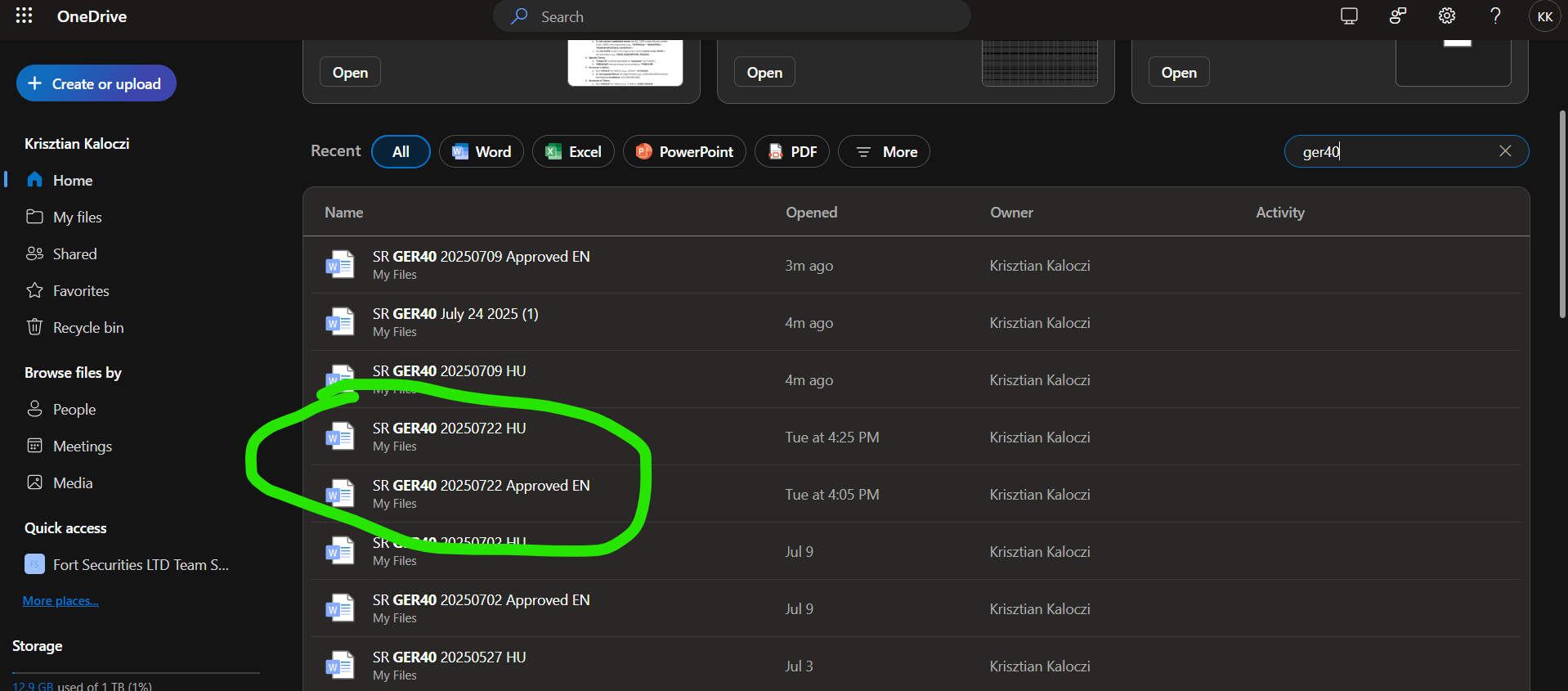This screenshot has width=1568, height=691.
Task: Filter recent files by Word
Action: pyautogui.click(x=482, y=151)
